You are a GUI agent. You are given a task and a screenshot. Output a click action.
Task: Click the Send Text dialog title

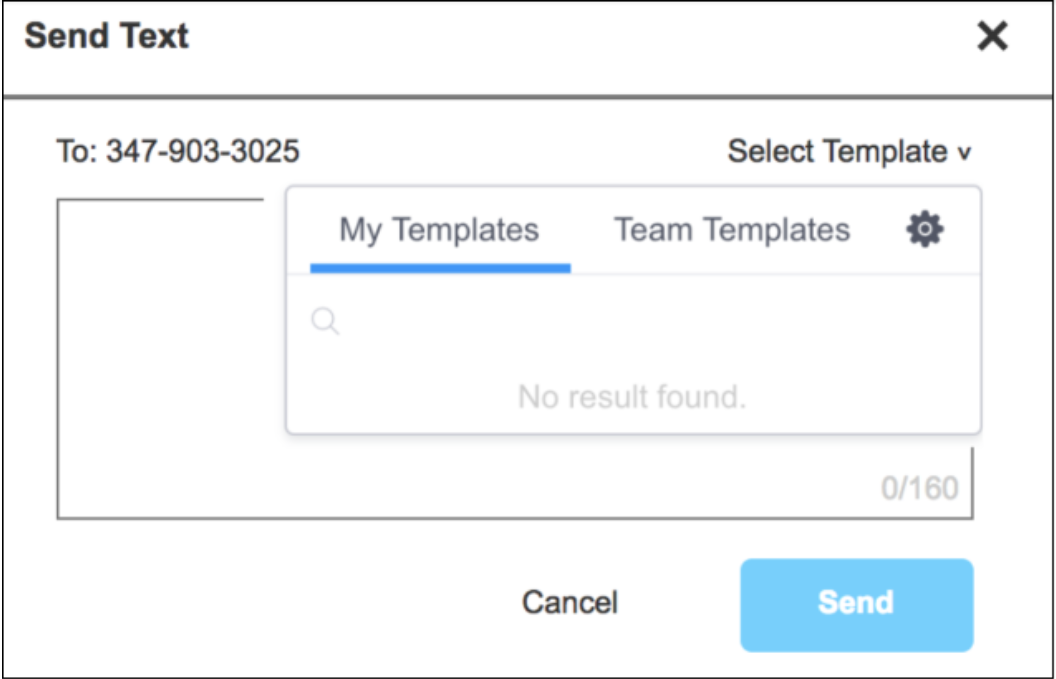pyautogui.click(x=107, y=37)
